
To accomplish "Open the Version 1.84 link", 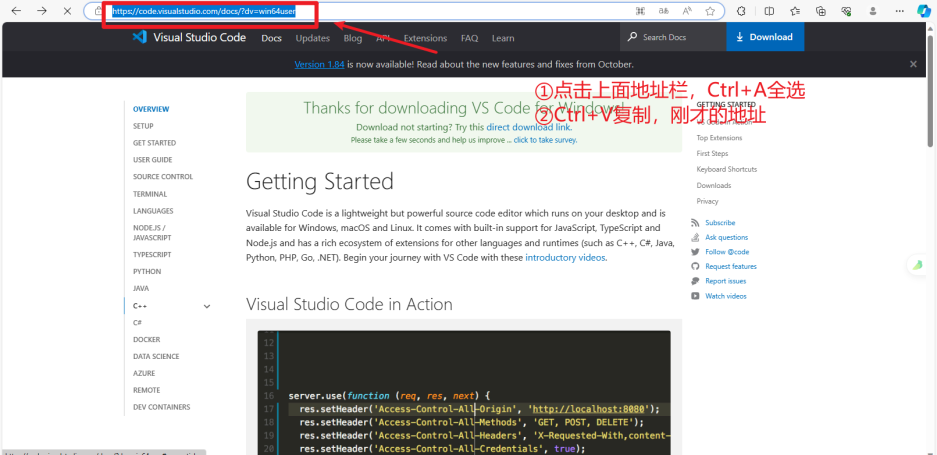I will [x=319, y=64].
